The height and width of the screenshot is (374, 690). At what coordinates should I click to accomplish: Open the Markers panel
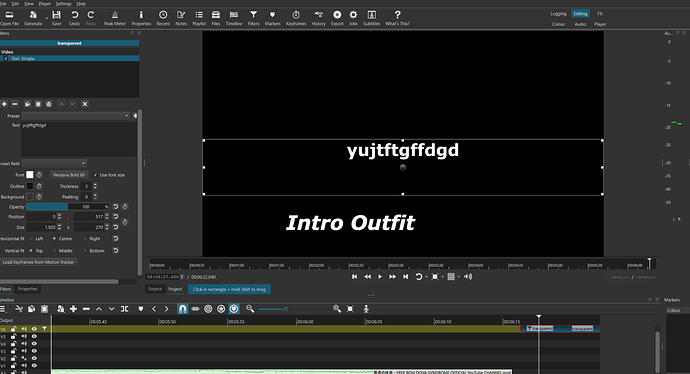(272, 18)
